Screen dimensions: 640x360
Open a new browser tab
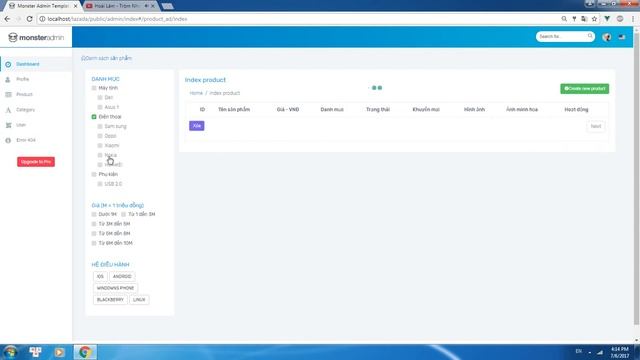[x=167, y=6]
